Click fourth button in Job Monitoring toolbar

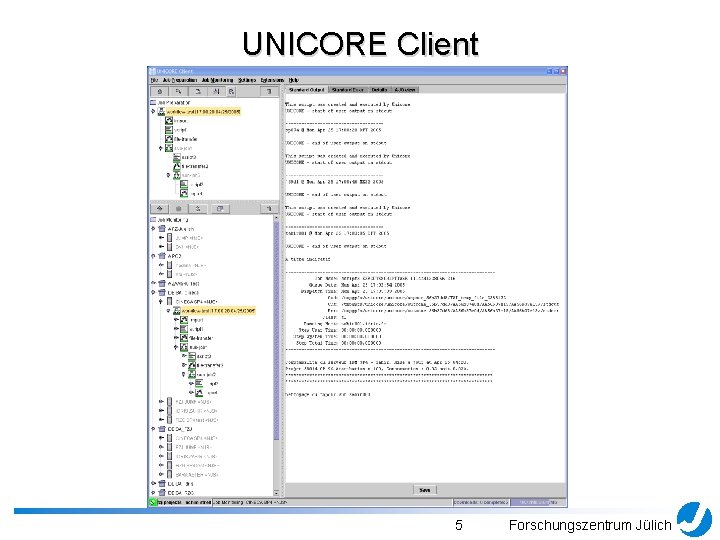click(x=220, y=209)
